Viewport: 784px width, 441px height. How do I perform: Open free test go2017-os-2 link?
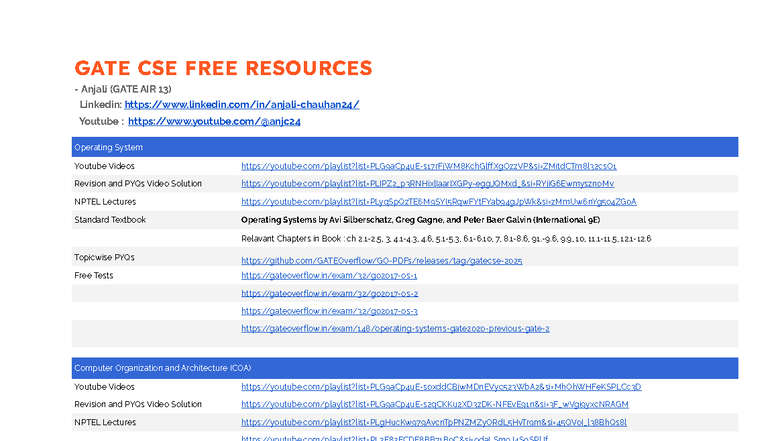click(x=330, y=294)
